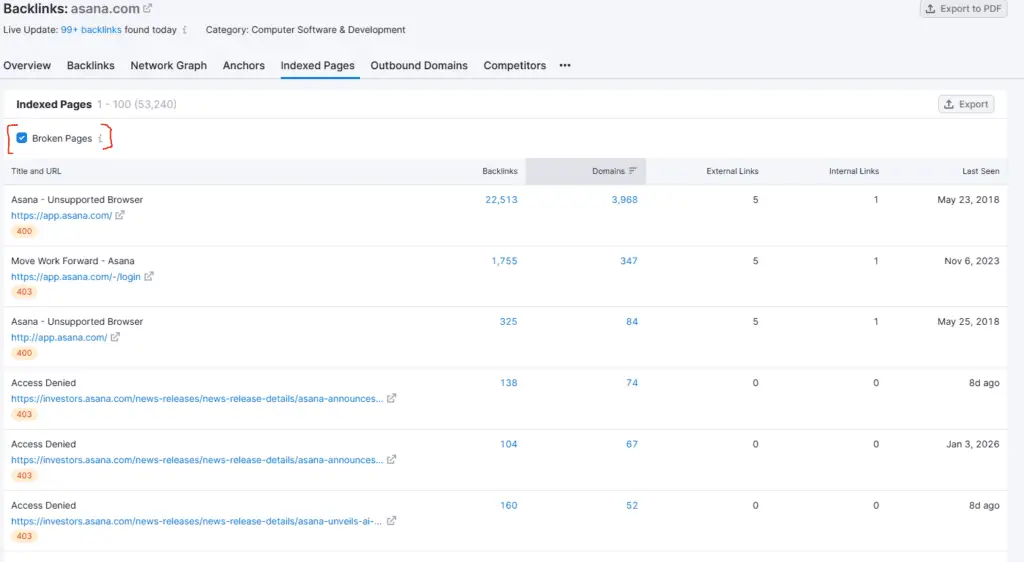Open the https://app.asana.com/ URL link

61,215
